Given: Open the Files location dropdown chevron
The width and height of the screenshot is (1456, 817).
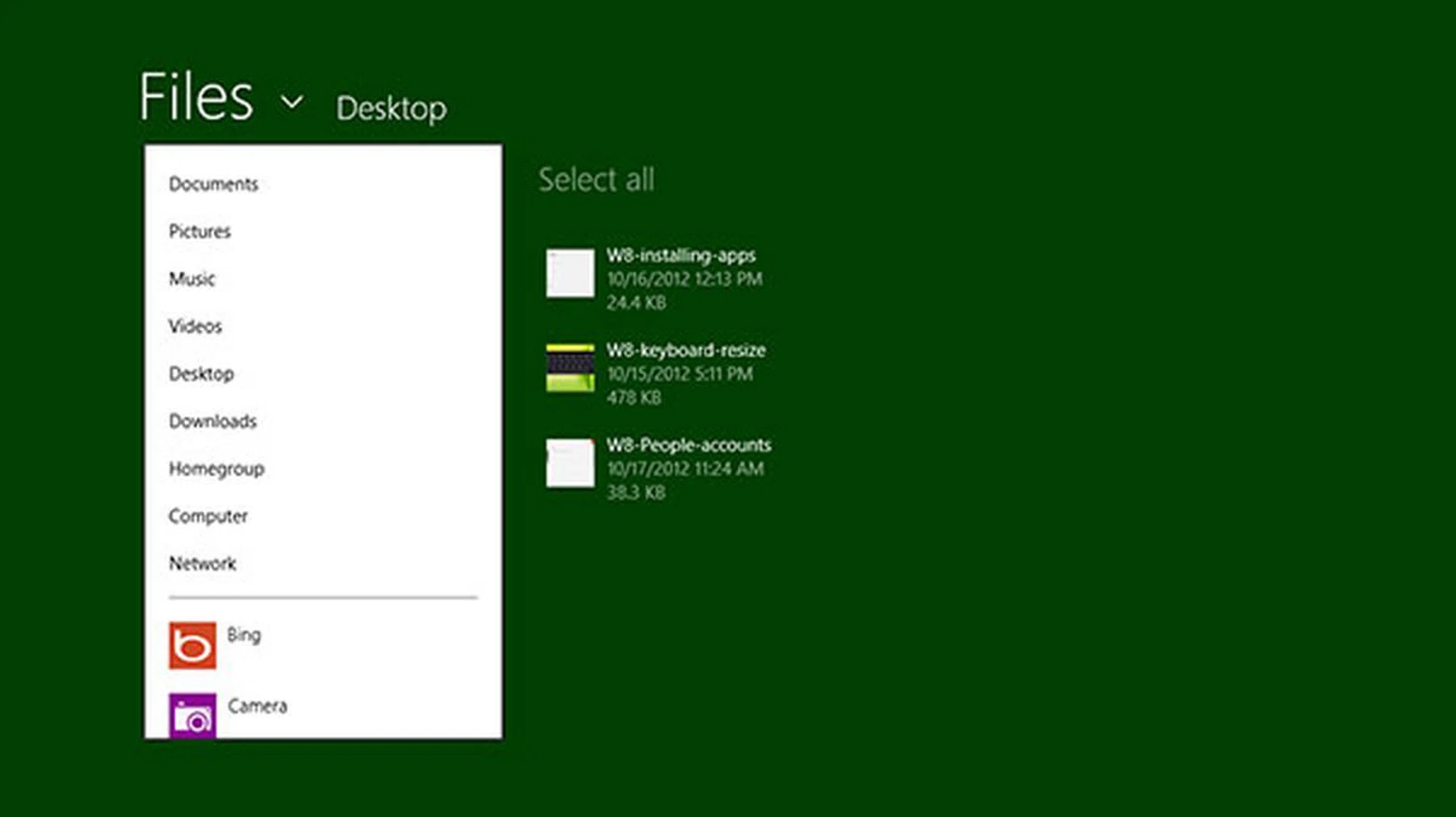Looking at the screenshot, I should pyautogui.click(x=292, y=102).
